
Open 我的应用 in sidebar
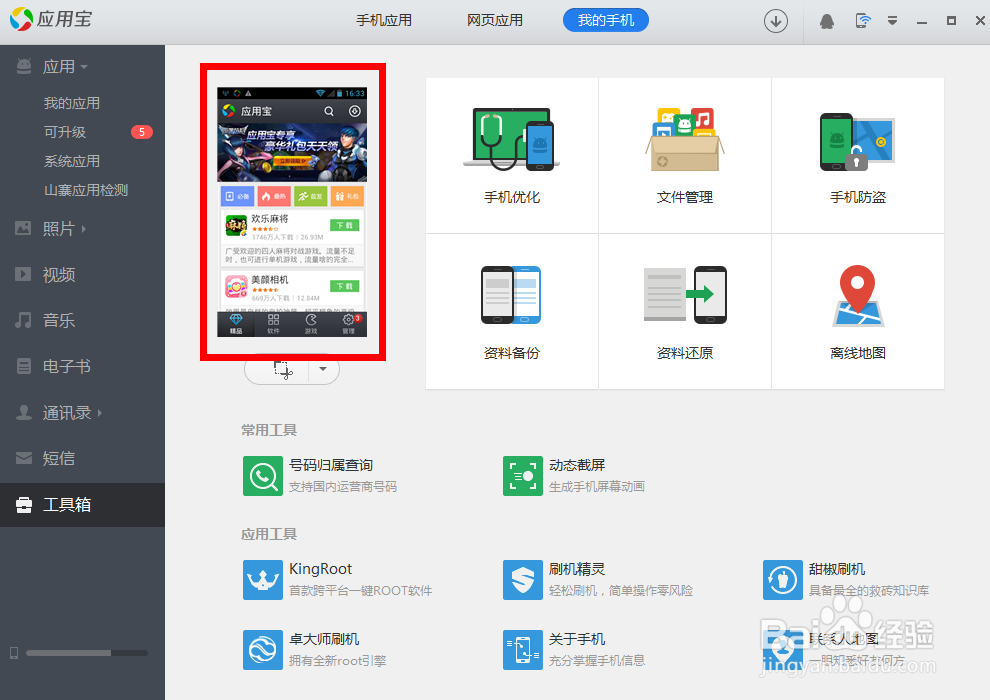72,103
